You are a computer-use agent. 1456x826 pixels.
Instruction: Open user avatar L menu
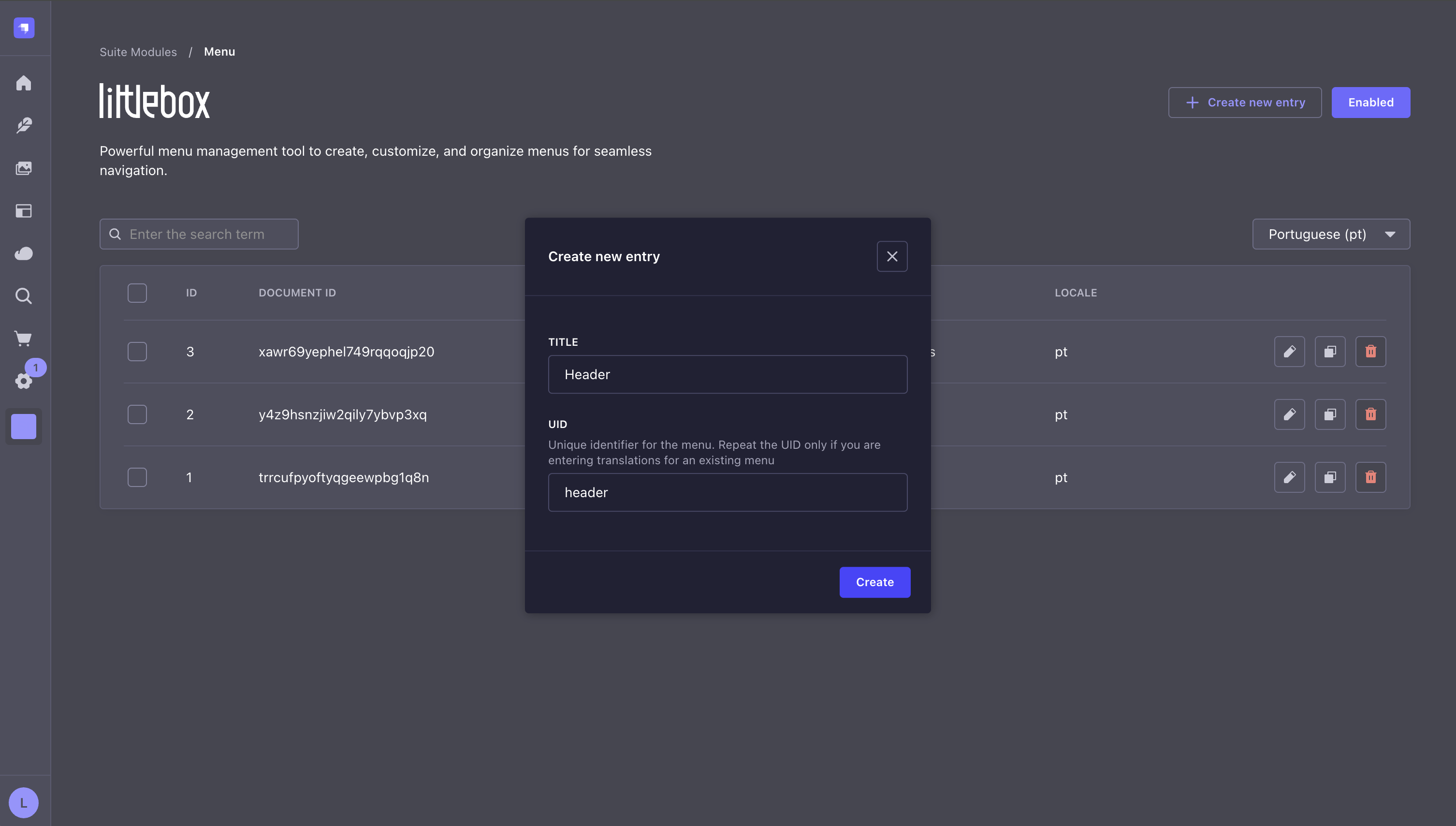(x=23, y=802)
